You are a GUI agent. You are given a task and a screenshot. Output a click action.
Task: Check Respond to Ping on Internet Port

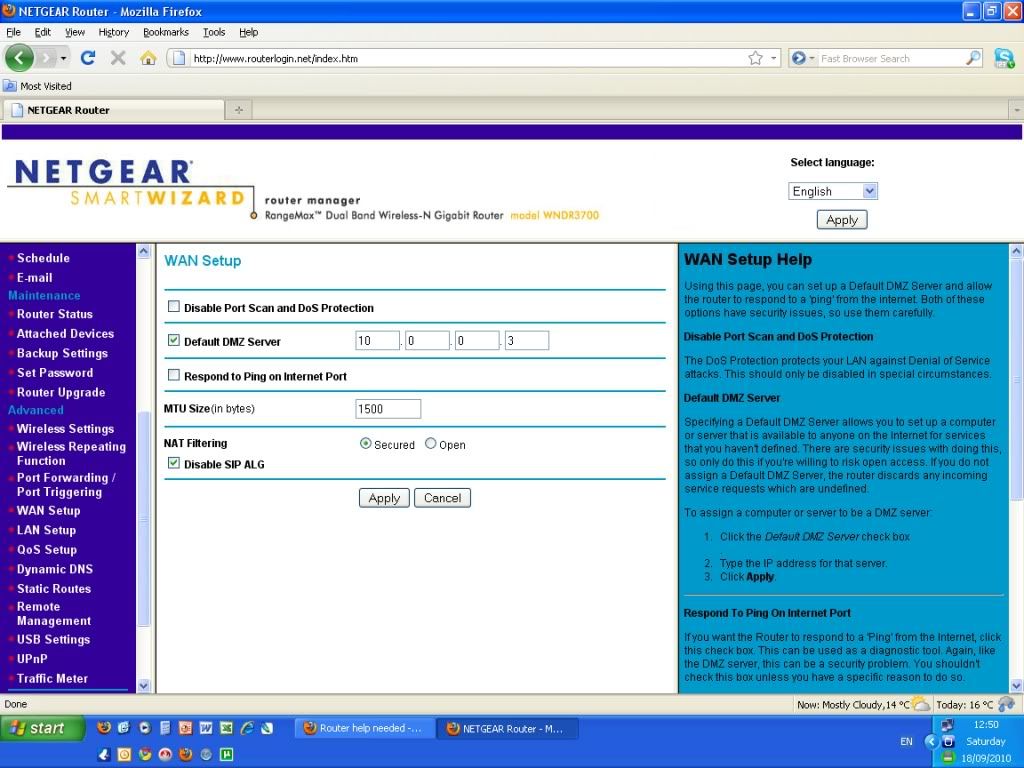174,375
